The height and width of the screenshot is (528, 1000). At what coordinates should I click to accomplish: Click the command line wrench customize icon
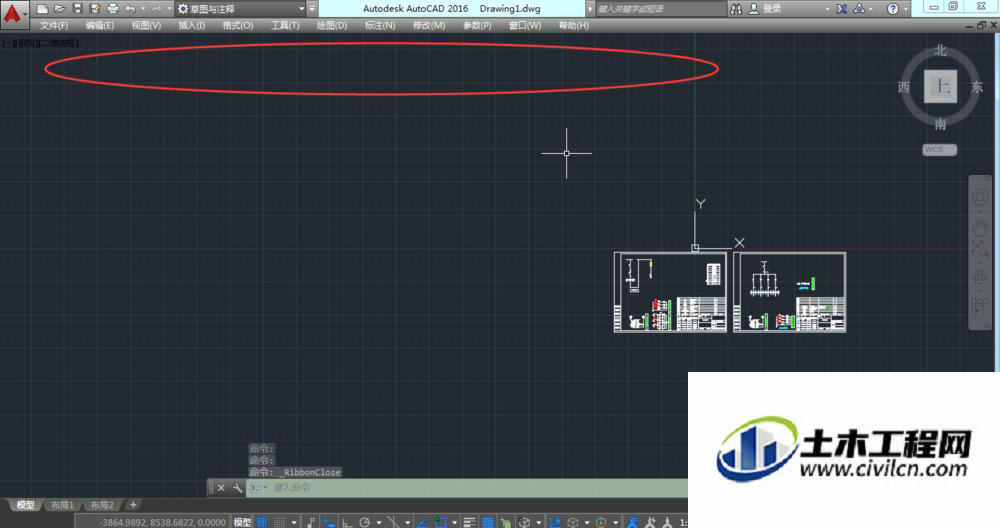pyautogui.click(x=237, y=488)
